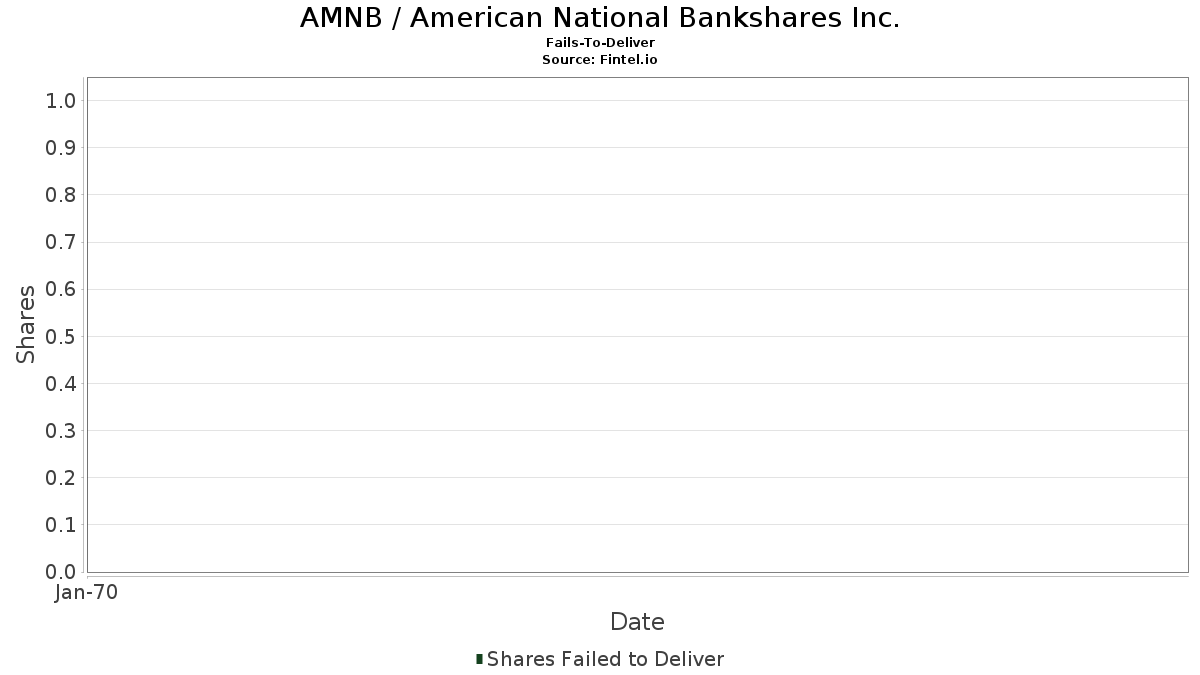Click the Jan-70 x-axis tick label

click(86, 593)
